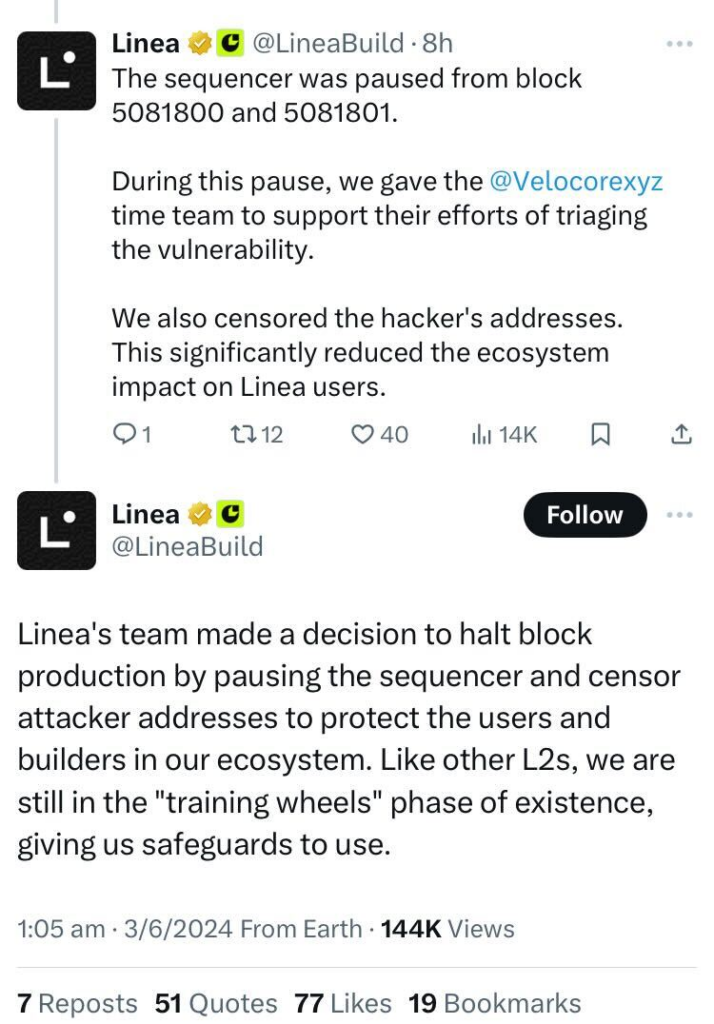
Task: Click Linea avatar on the first tweet
Action: [x=56, y=71]
